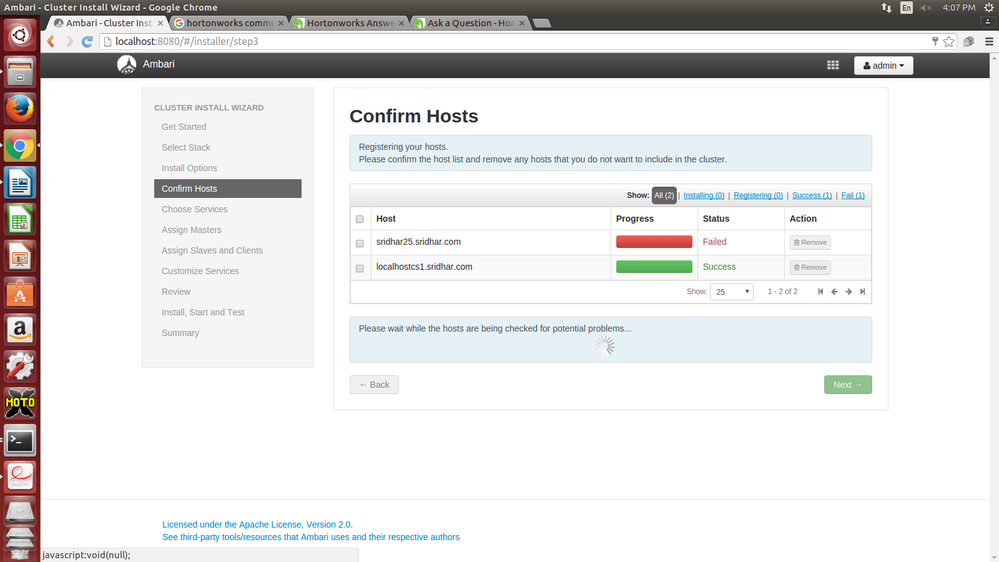The image size is (999, 562).
Task: Click Chrome browser back arrow
Action: click(x=51, y=41)
